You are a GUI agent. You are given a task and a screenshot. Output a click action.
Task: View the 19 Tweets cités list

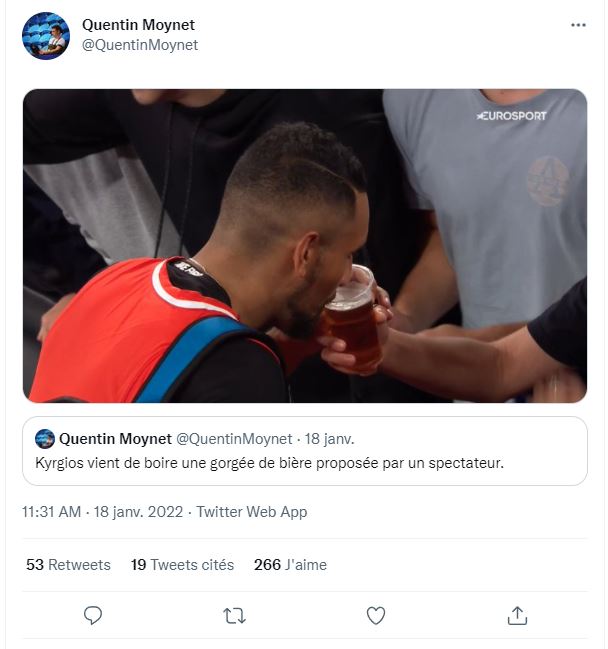coord(182,565)
